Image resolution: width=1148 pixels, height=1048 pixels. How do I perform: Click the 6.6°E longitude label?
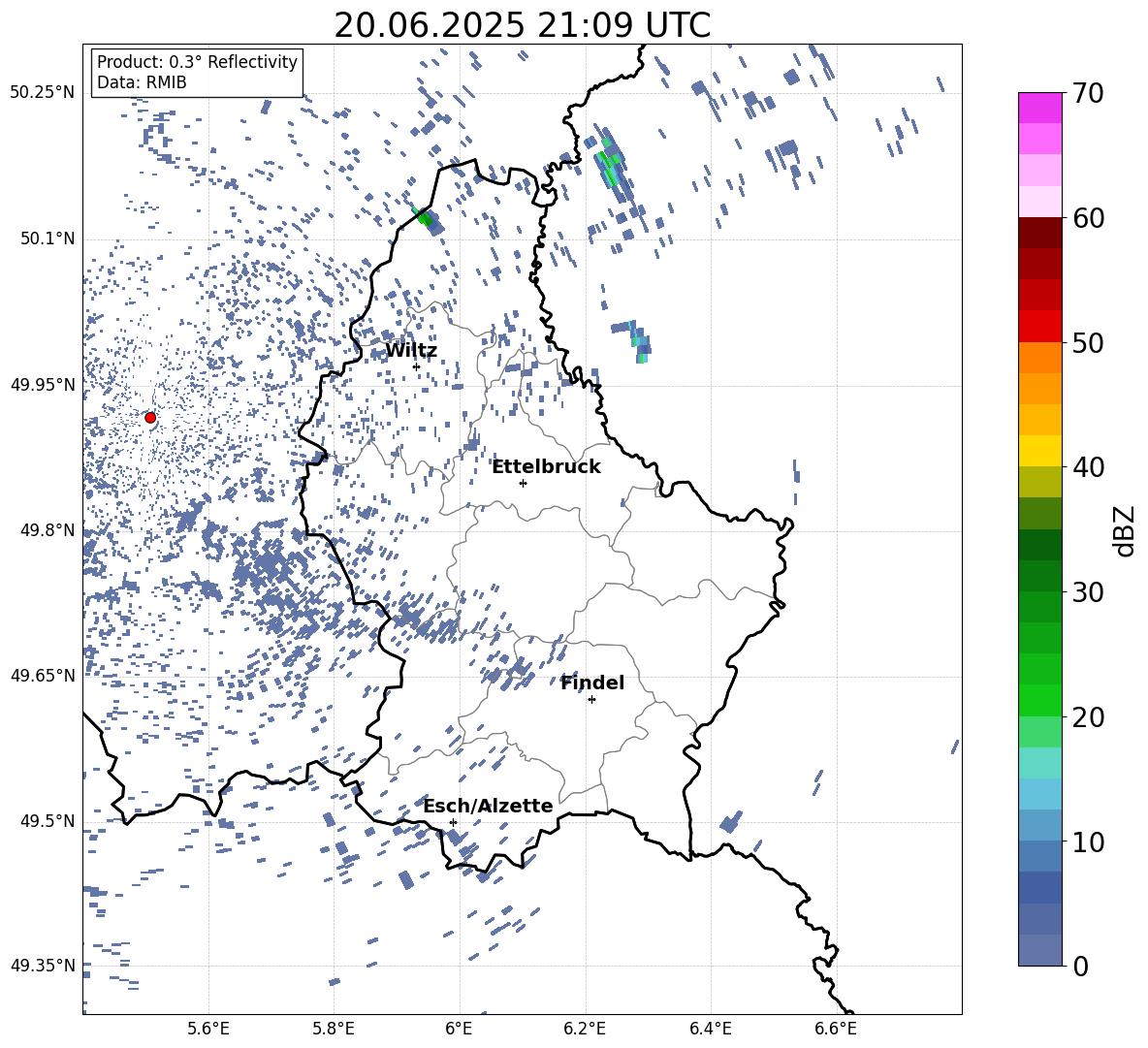[x=836, y=1029]
